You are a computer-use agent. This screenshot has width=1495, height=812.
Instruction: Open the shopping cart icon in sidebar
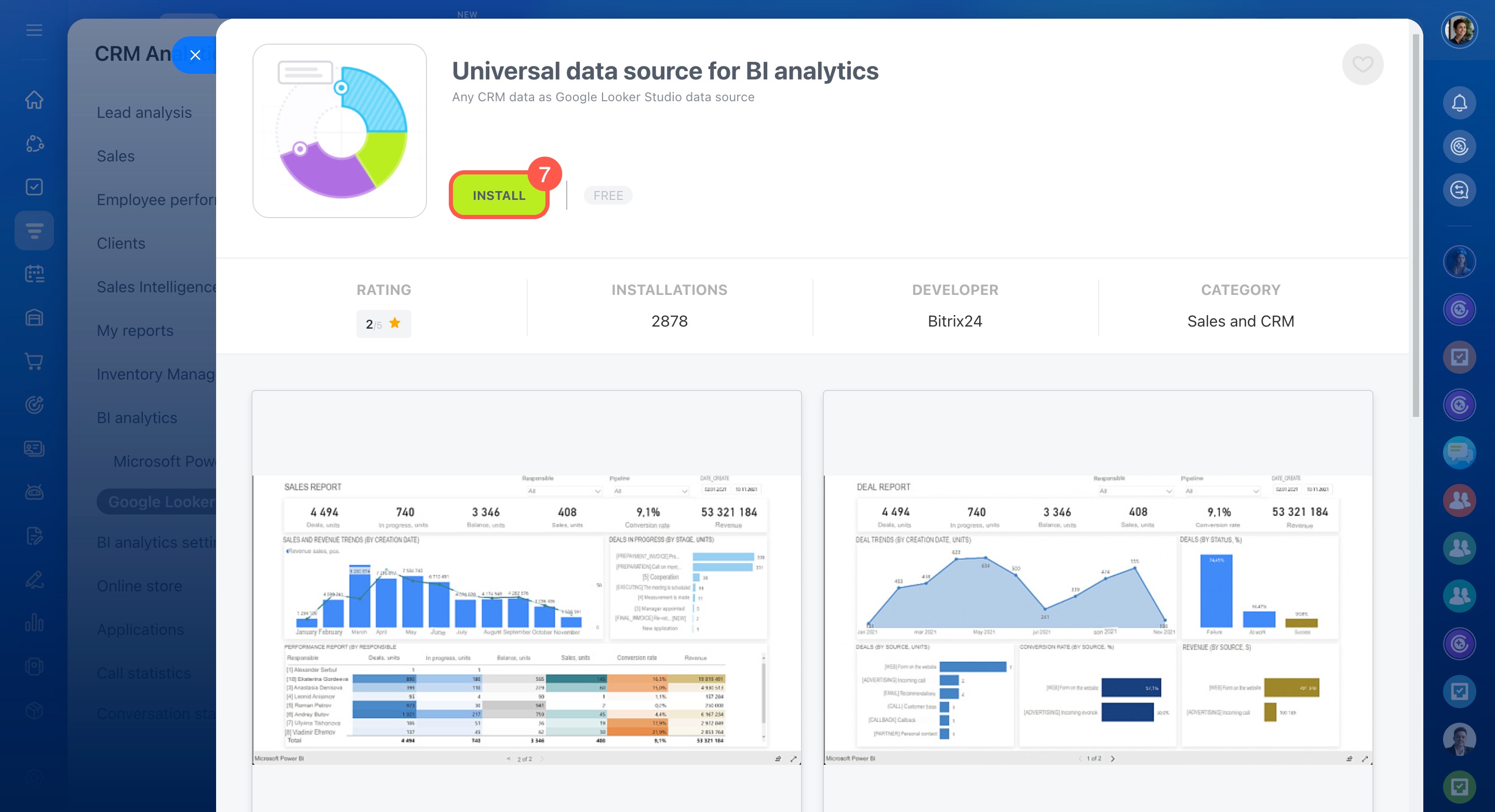[x=34, y=361]
